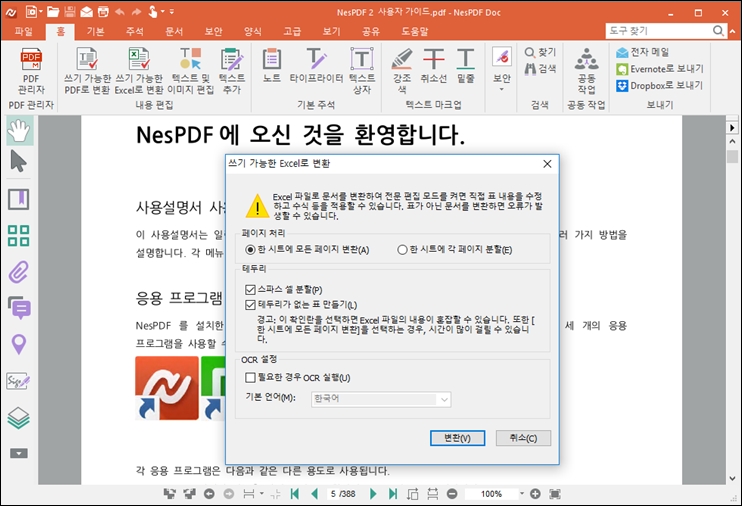Click 쓰기 가능한 Excel로 변환 icon

pyautogui.click(x=139, y=71)
